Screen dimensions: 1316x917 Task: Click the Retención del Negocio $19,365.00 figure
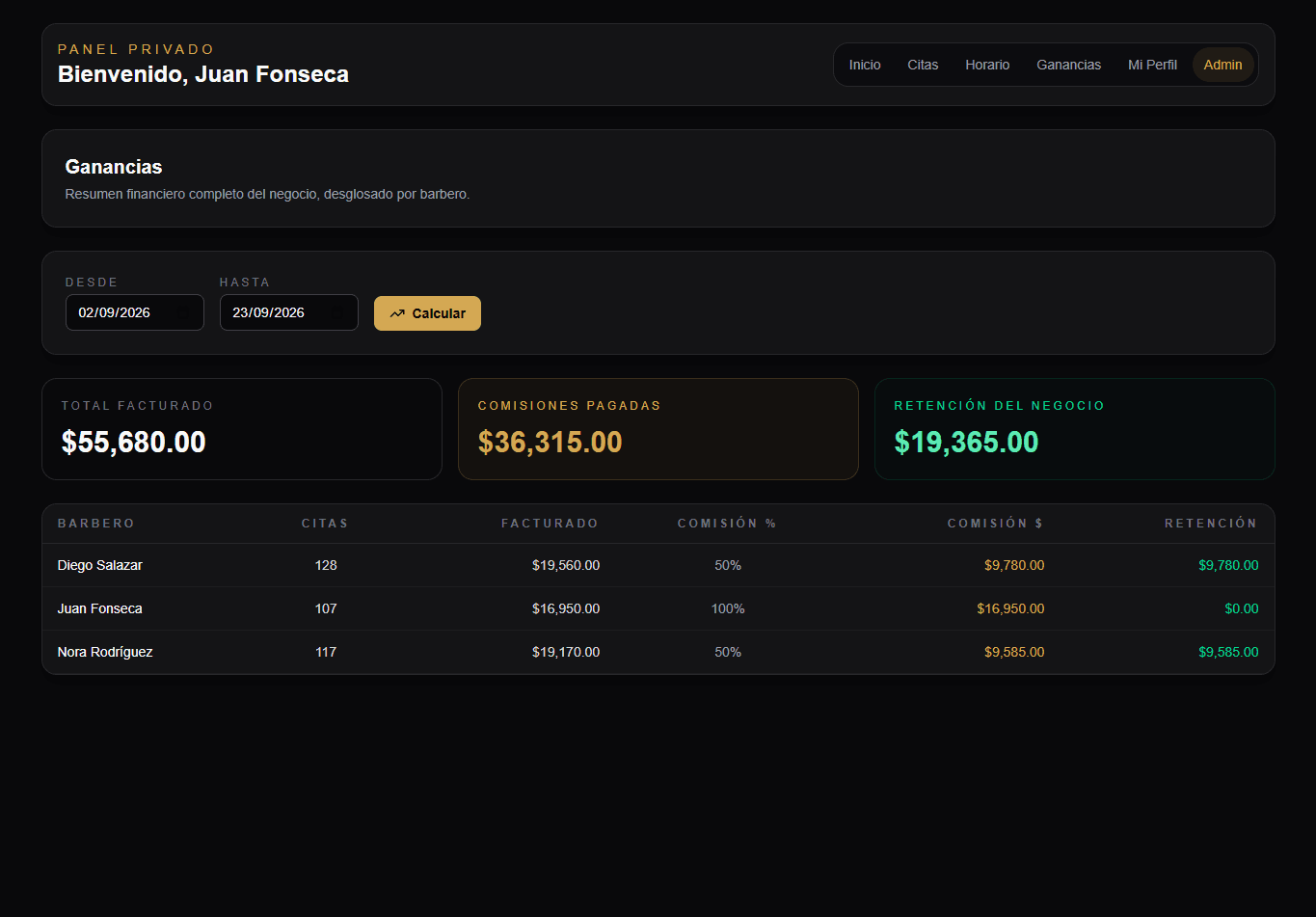[x=967, y=442]
